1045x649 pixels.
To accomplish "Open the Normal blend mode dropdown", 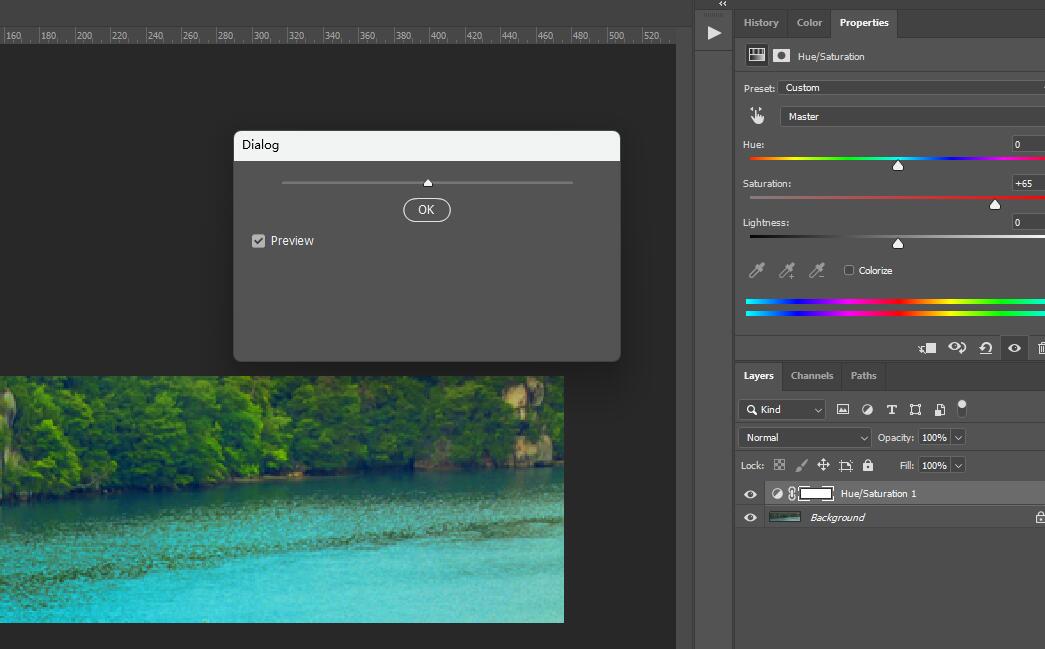I will pyautogui.click(x=804, y=437).
